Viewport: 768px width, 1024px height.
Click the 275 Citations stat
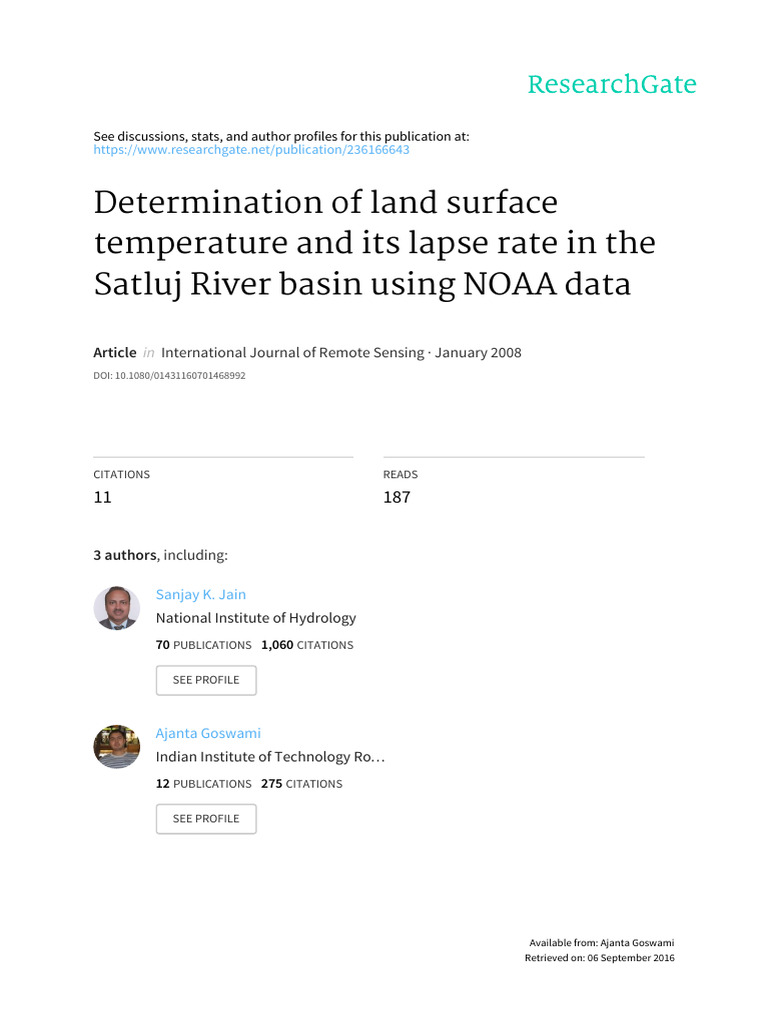[x=301, y=784]
